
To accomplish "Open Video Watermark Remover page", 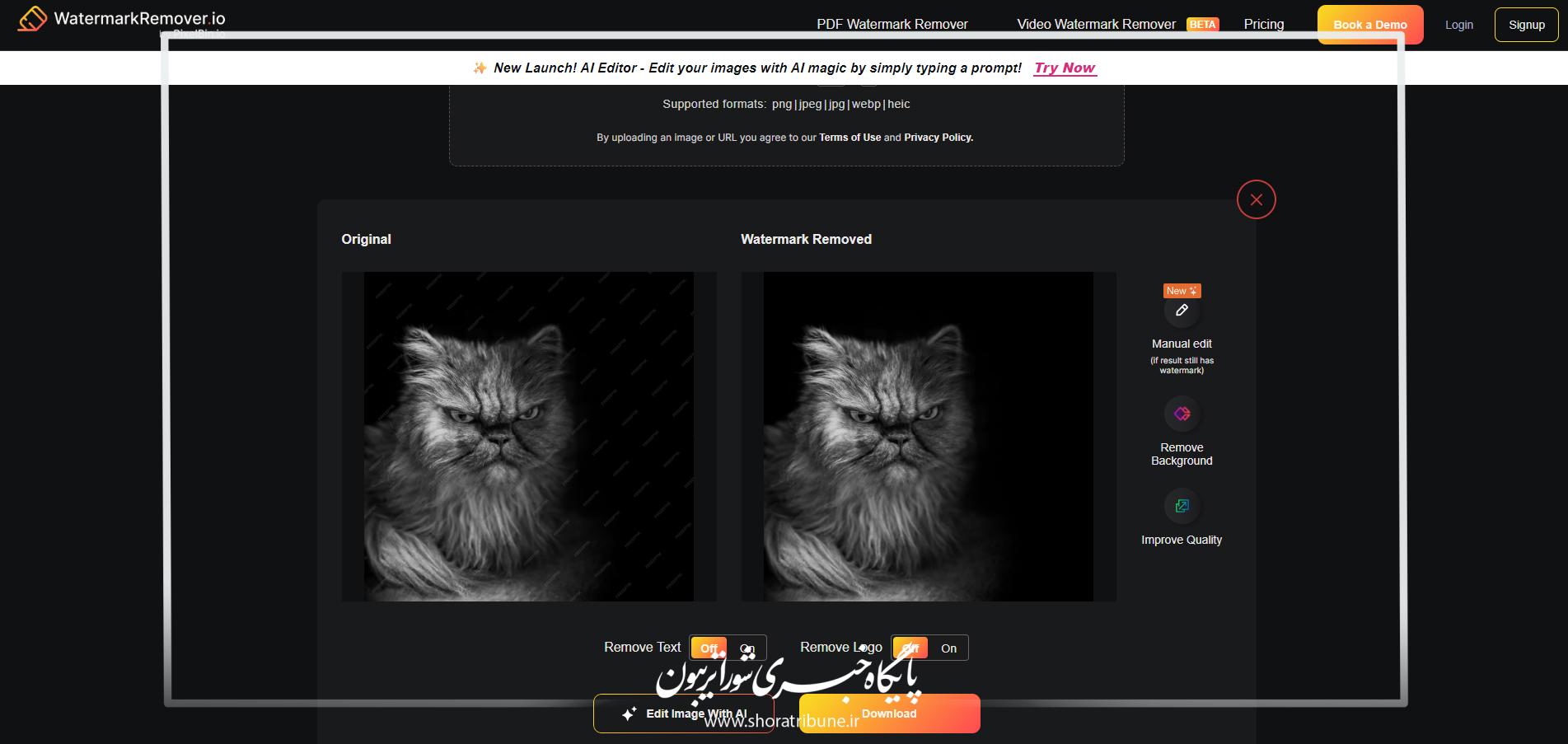I will click(1096, 24).
